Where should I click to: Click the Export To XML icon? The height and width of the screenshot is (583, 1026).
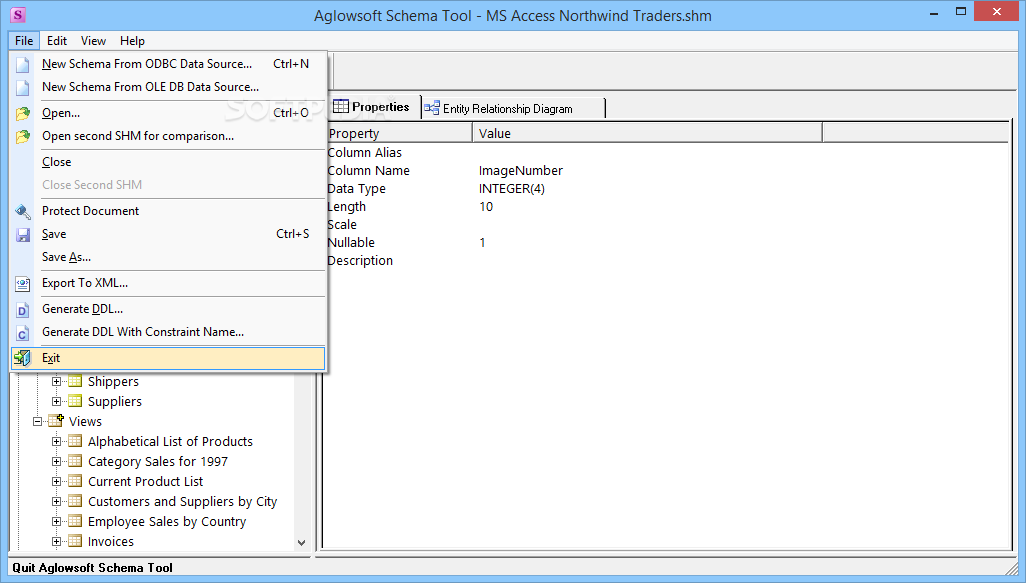point(23,283)
